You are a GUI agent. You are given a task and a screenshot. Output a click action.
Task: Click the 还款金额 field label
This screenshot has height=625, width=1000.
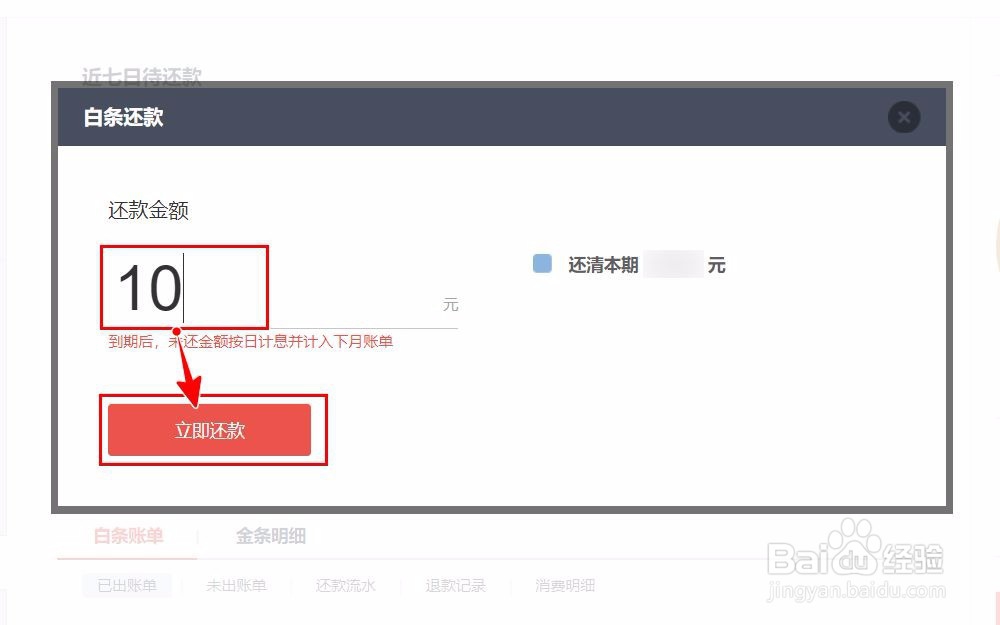148,210
